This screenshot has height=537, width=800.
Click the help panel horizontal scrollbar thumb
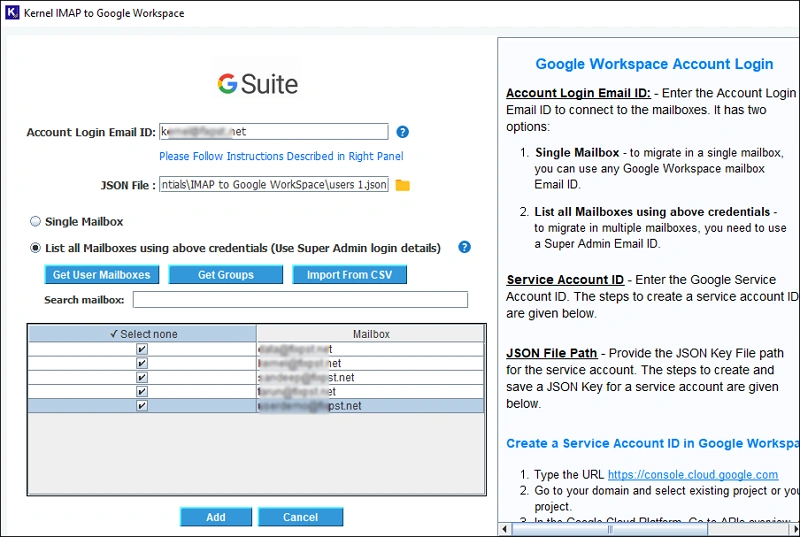[x=609, y=529]
